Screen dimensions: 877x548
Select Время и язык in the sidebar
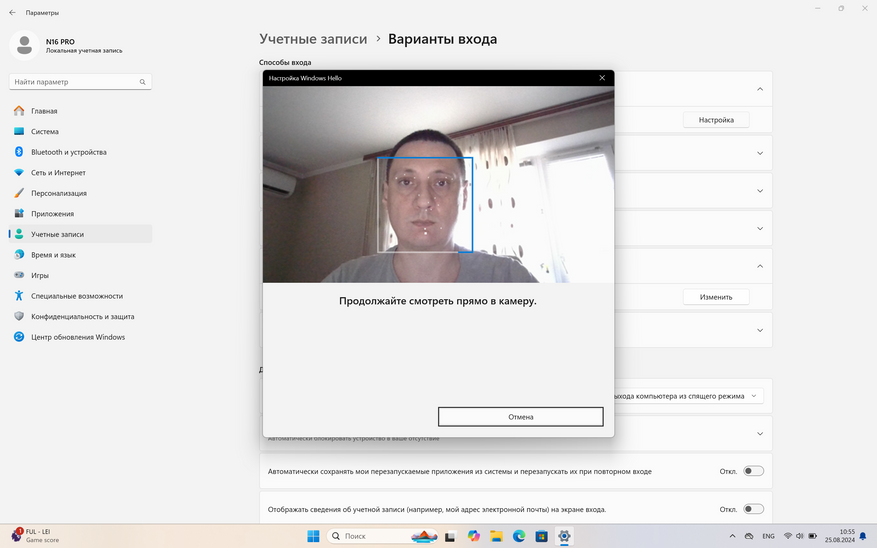[x=53, y=255]
